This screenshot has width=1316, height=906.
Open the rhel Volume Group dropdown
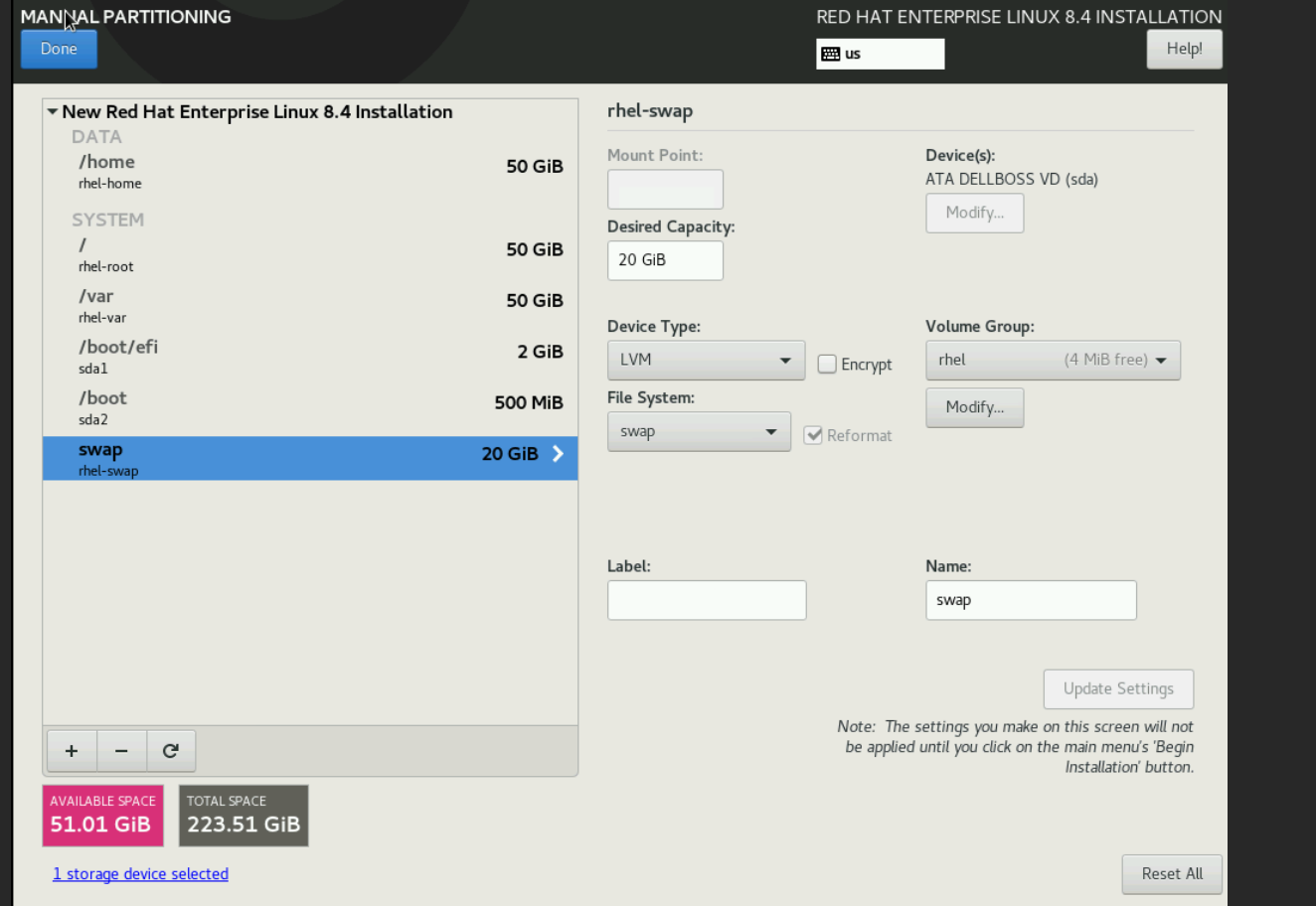coord(1053,360)
